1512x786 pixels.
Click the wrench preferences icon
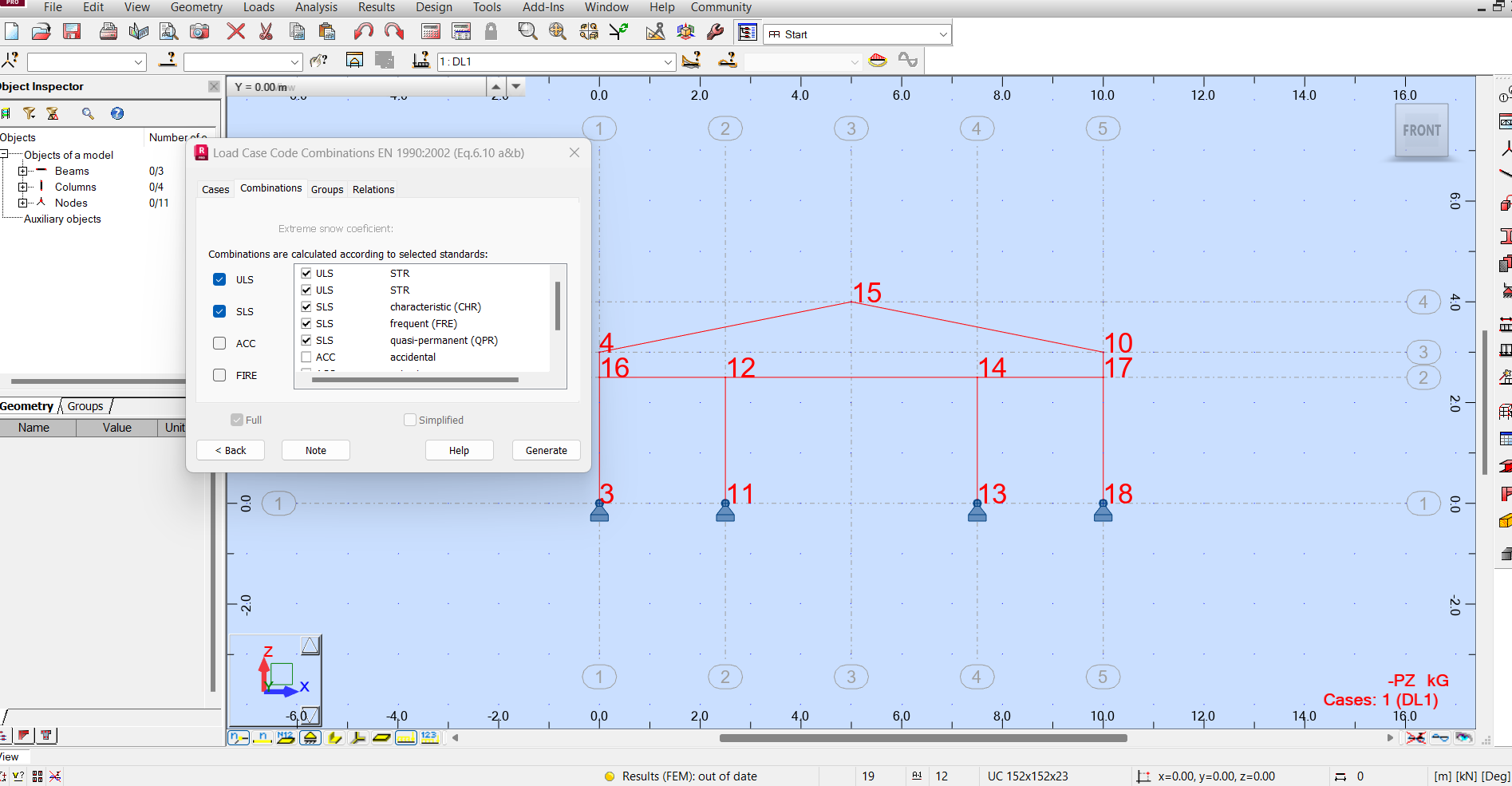pos(716,32)
